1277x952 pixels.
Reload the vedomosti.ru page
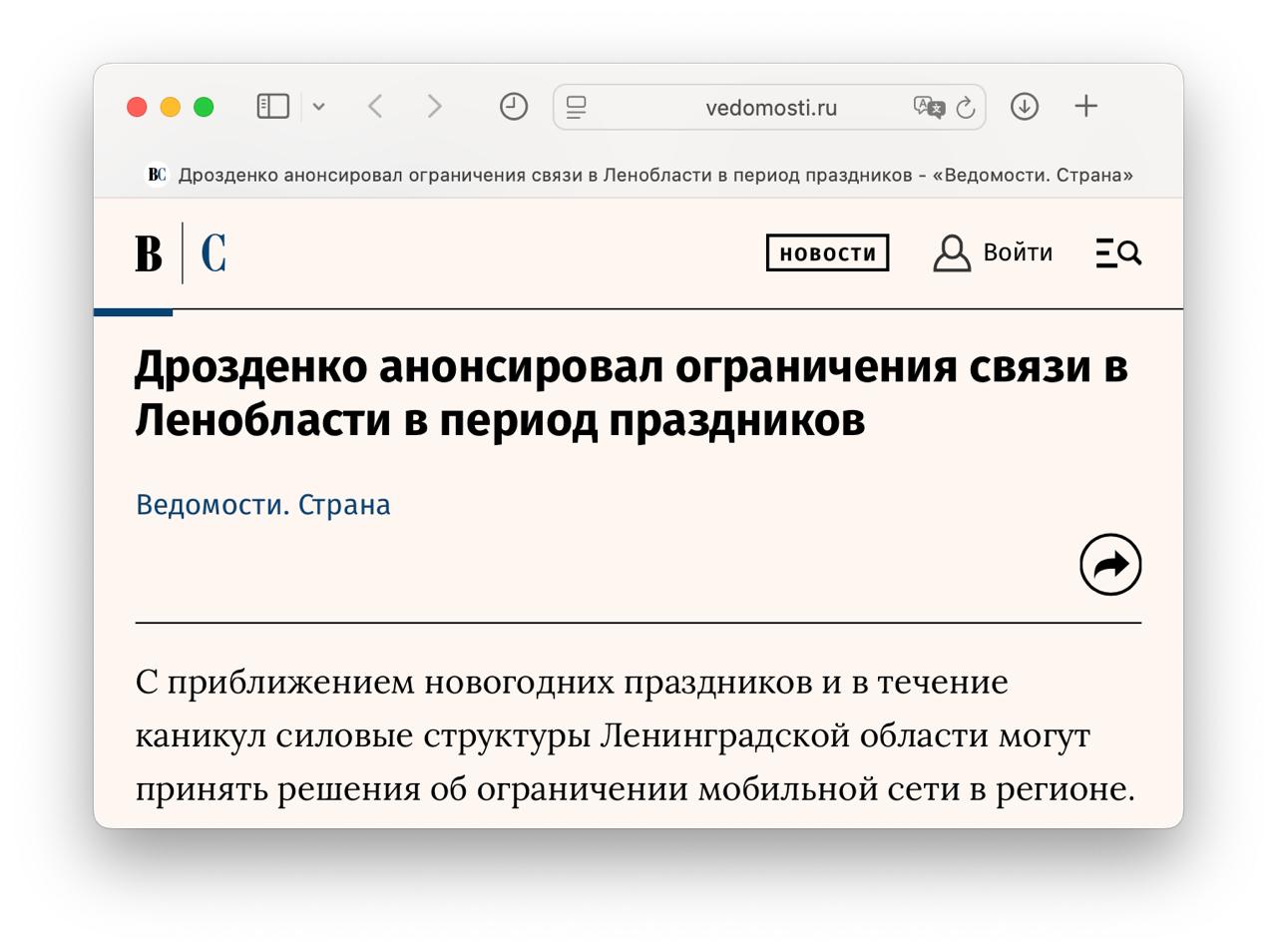coord(964,107)
